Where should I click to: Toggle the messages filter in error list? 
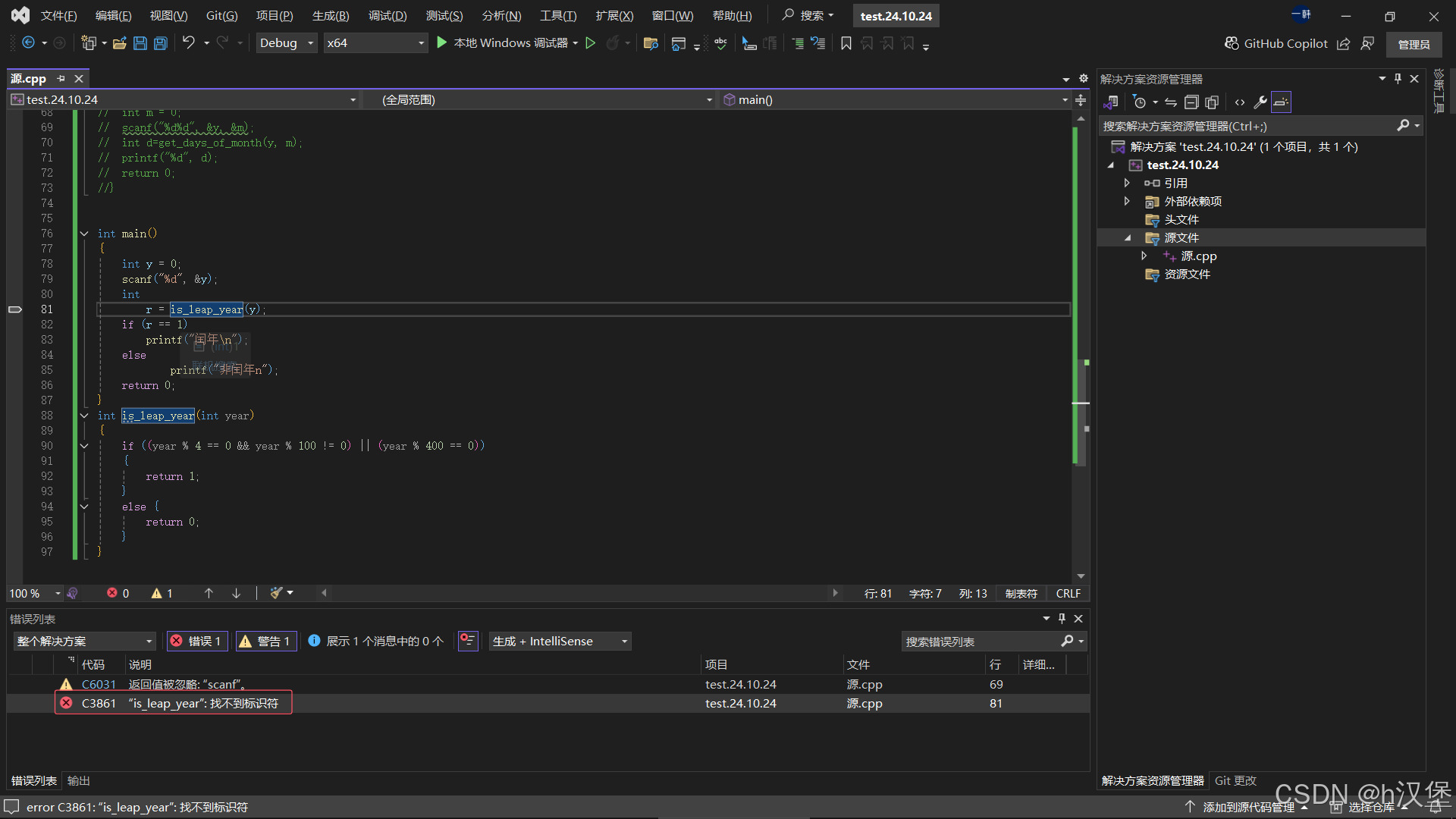(376, 642)
